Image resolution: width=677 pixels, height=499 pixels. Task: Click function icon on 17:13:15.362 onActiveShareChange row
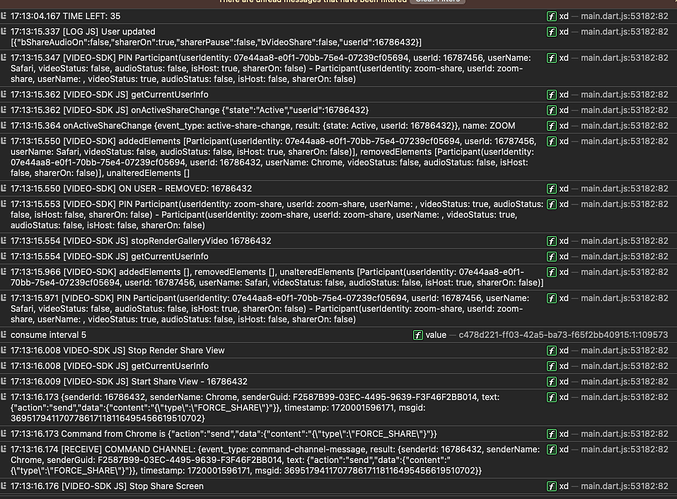pyautogui.click(x=551, y=110)
